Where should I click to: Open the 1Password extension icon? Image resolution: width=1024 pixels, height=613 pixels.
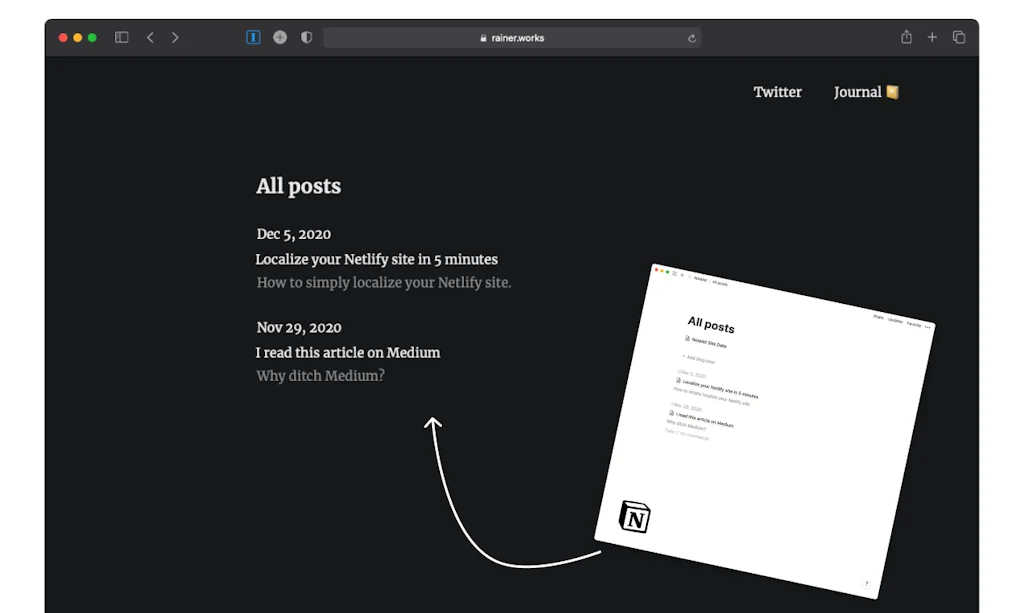(253, 38)
